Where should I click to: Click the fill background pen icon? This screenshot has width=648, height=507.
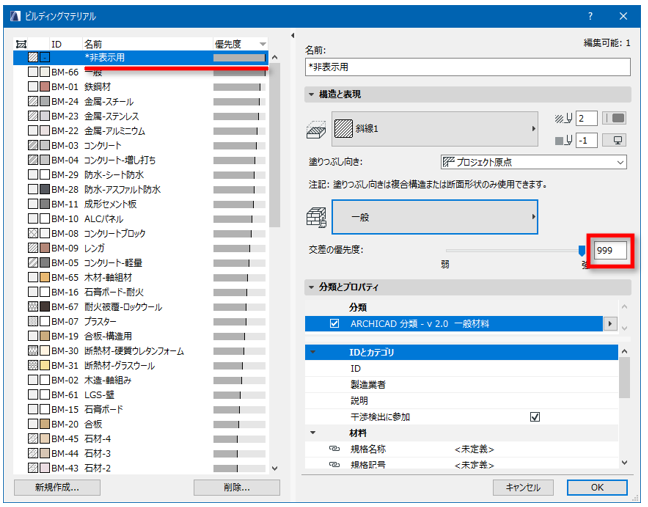563,140
